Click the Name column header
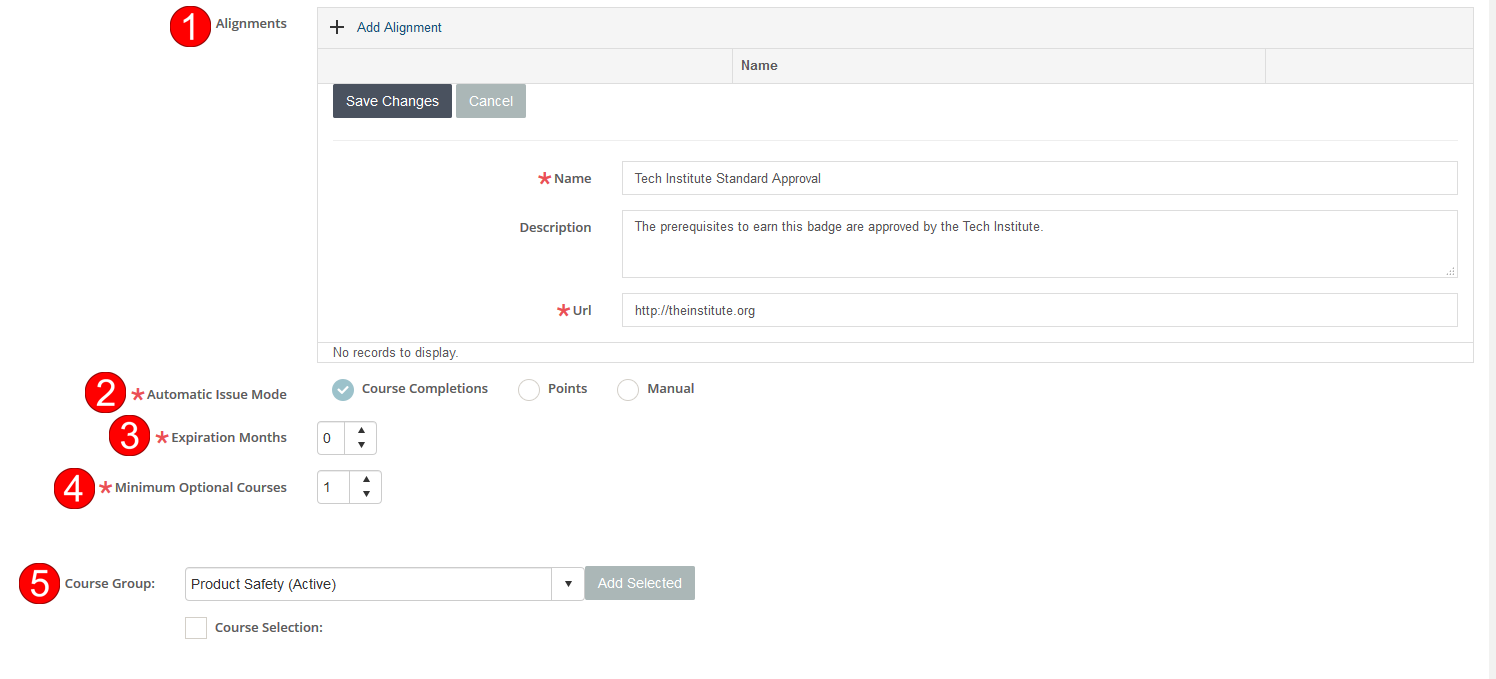The width and height of the screenshot is (1496, 679). [759, 65]
